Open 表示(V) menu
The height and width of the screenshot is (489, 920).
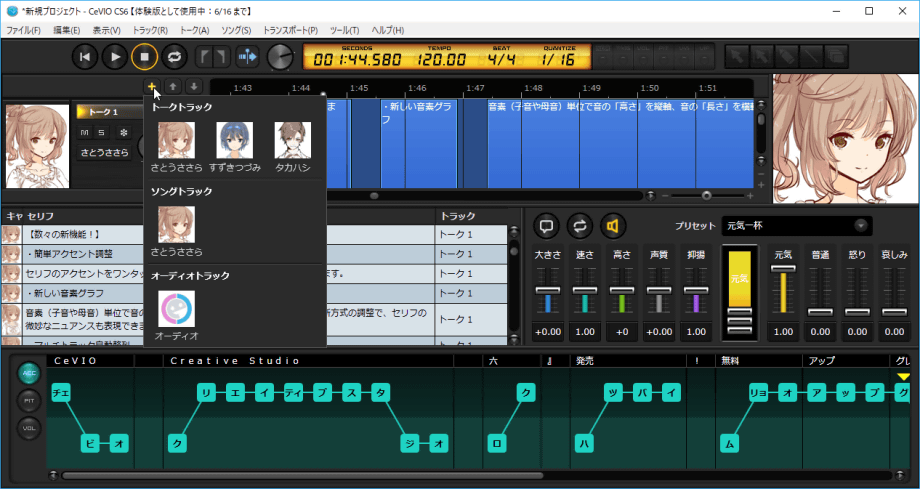click(106, 30)
